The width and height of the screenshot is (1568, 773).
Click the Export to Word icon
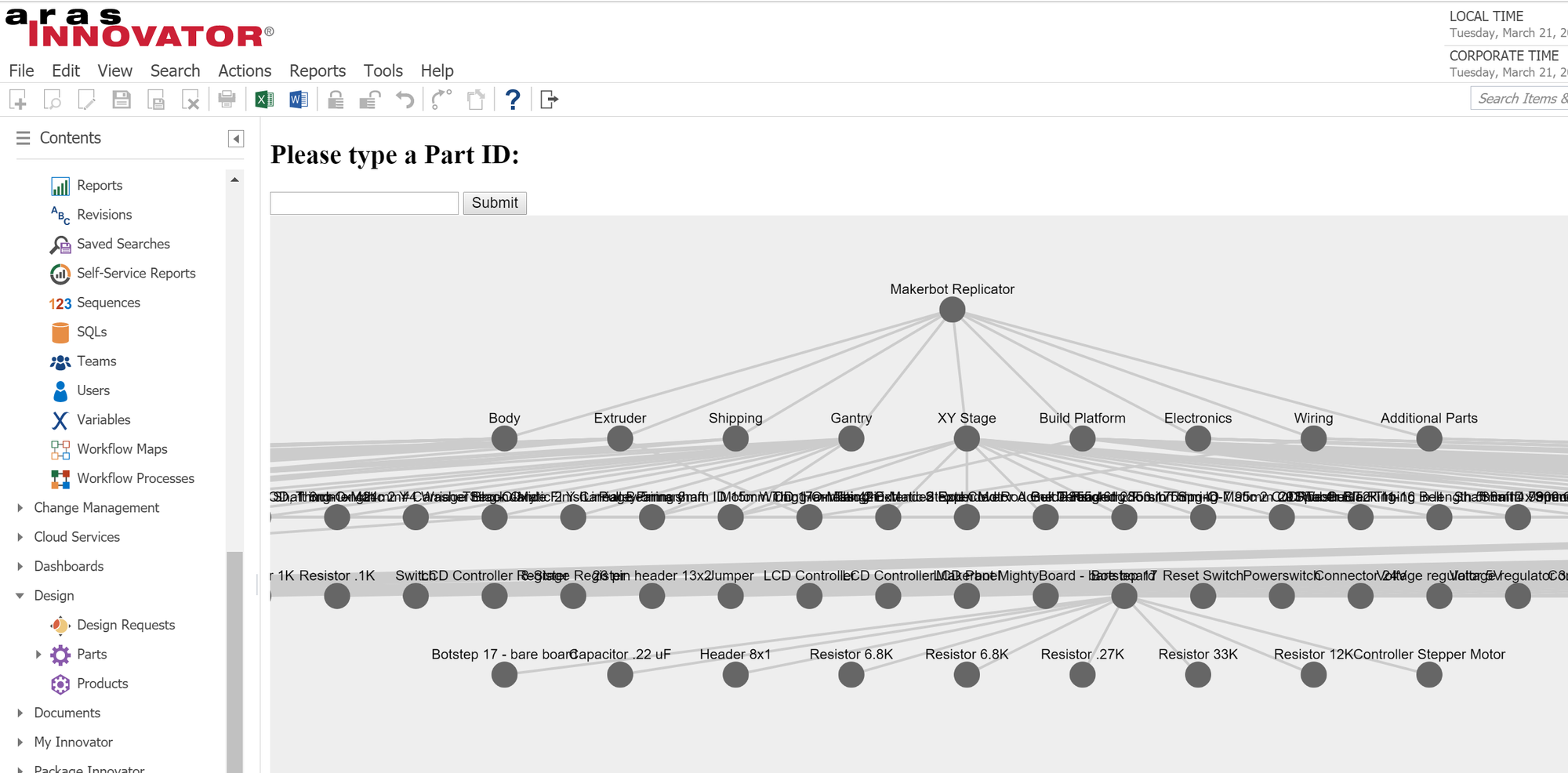pyautogui.click(x=299, y=100)
